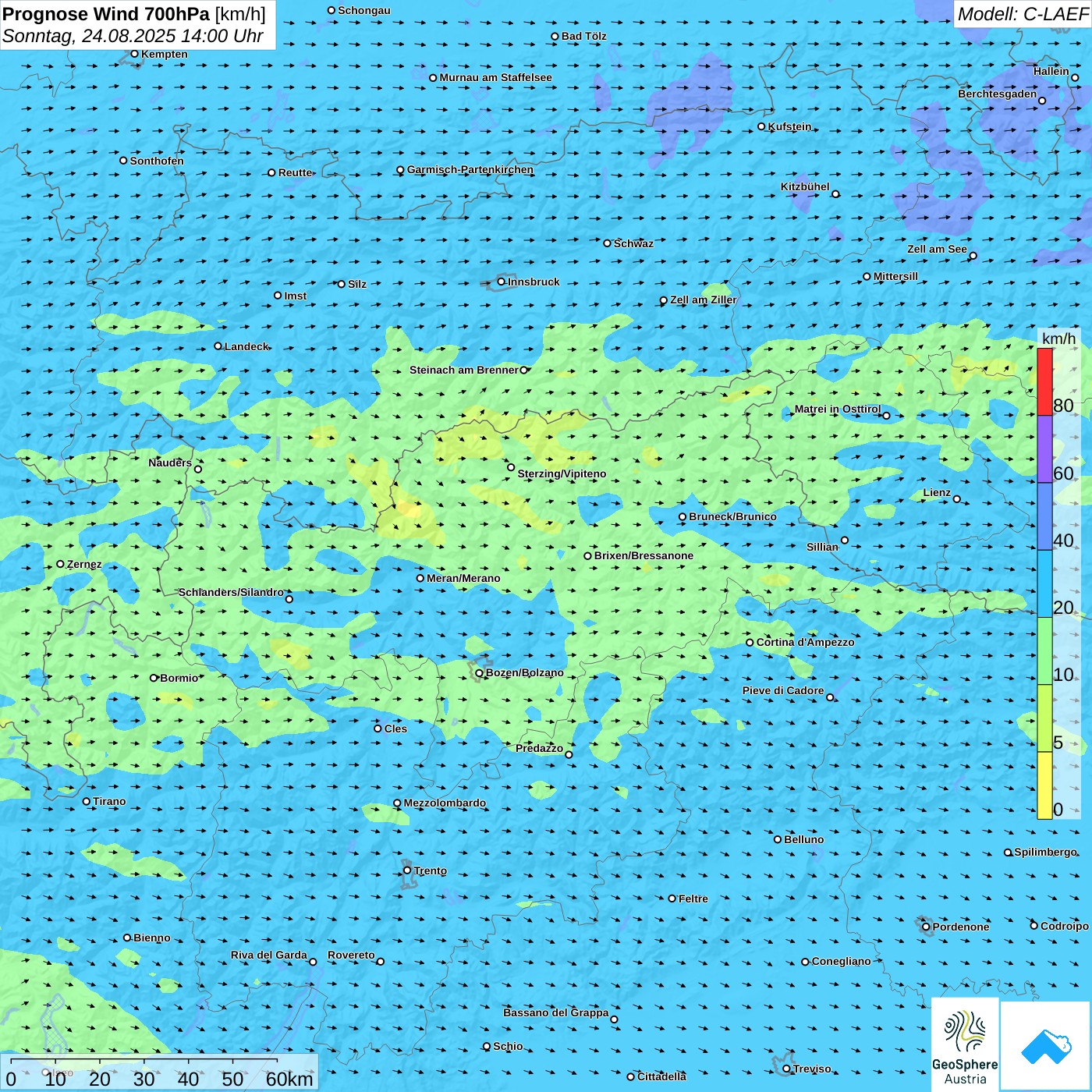Viewport: 1092px width, 1092px height.
Task: Click the Nauders city label
Action: click(169, 463)
